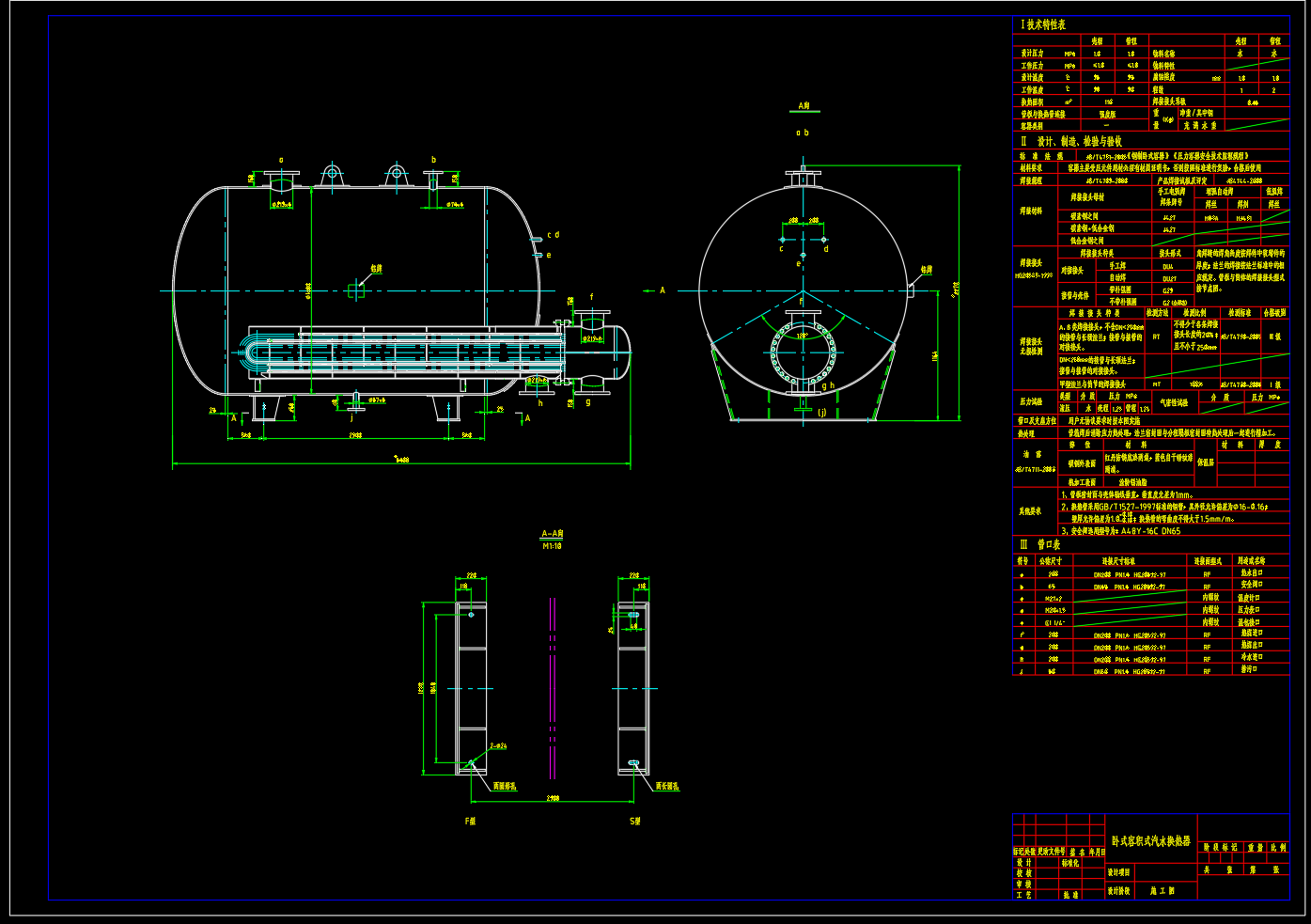Select nozzle a flange on top of the tank

[280, 176]
